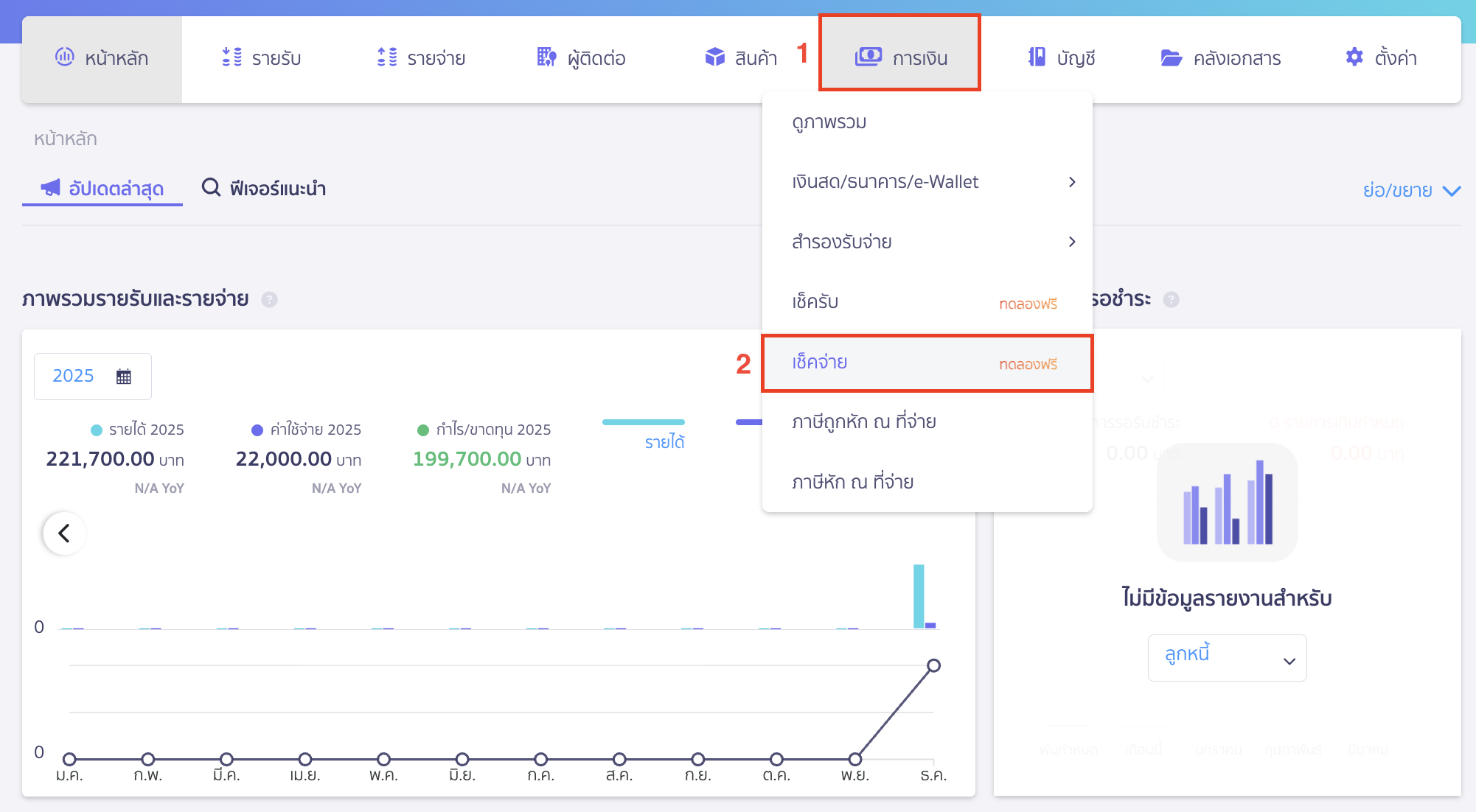Image resolution: width=1476 pixels, height=812 pixels.
Task: Switch to ฟีเจอร์แนะนำ tab
Action: [x=265, y=189]
